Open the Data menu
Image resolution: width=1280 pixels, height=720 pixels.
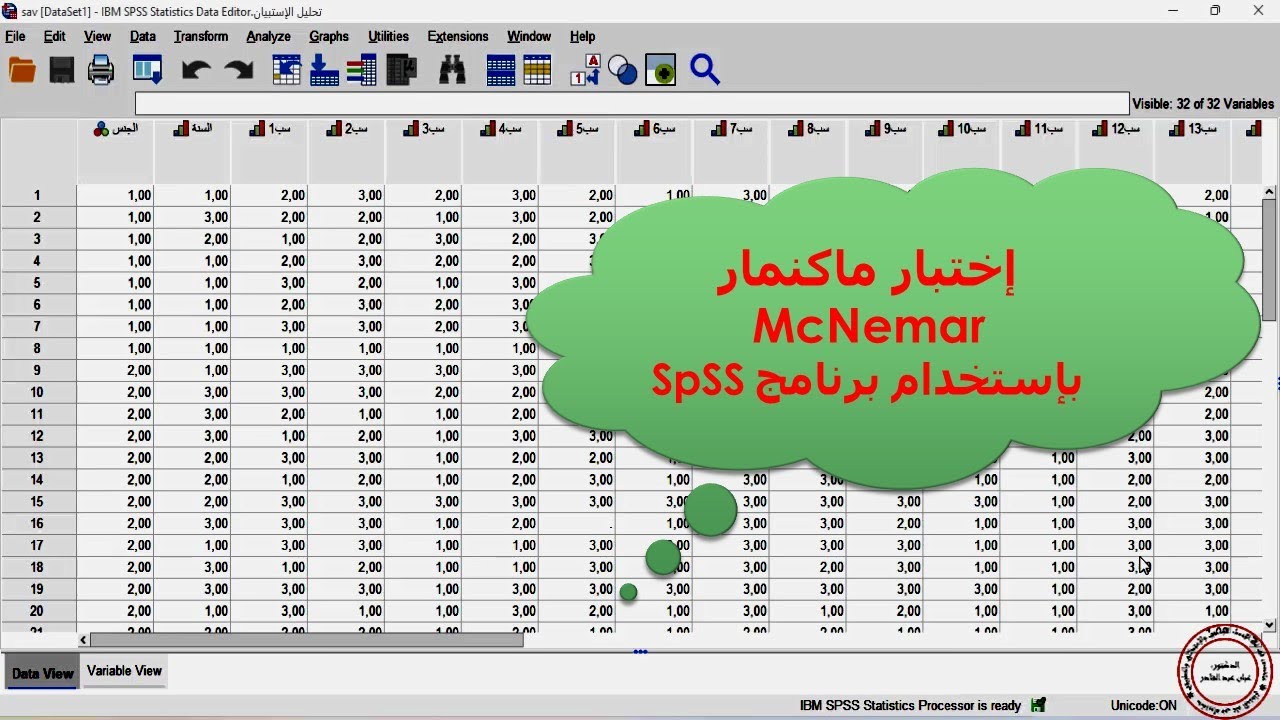(x=143, y=36)
